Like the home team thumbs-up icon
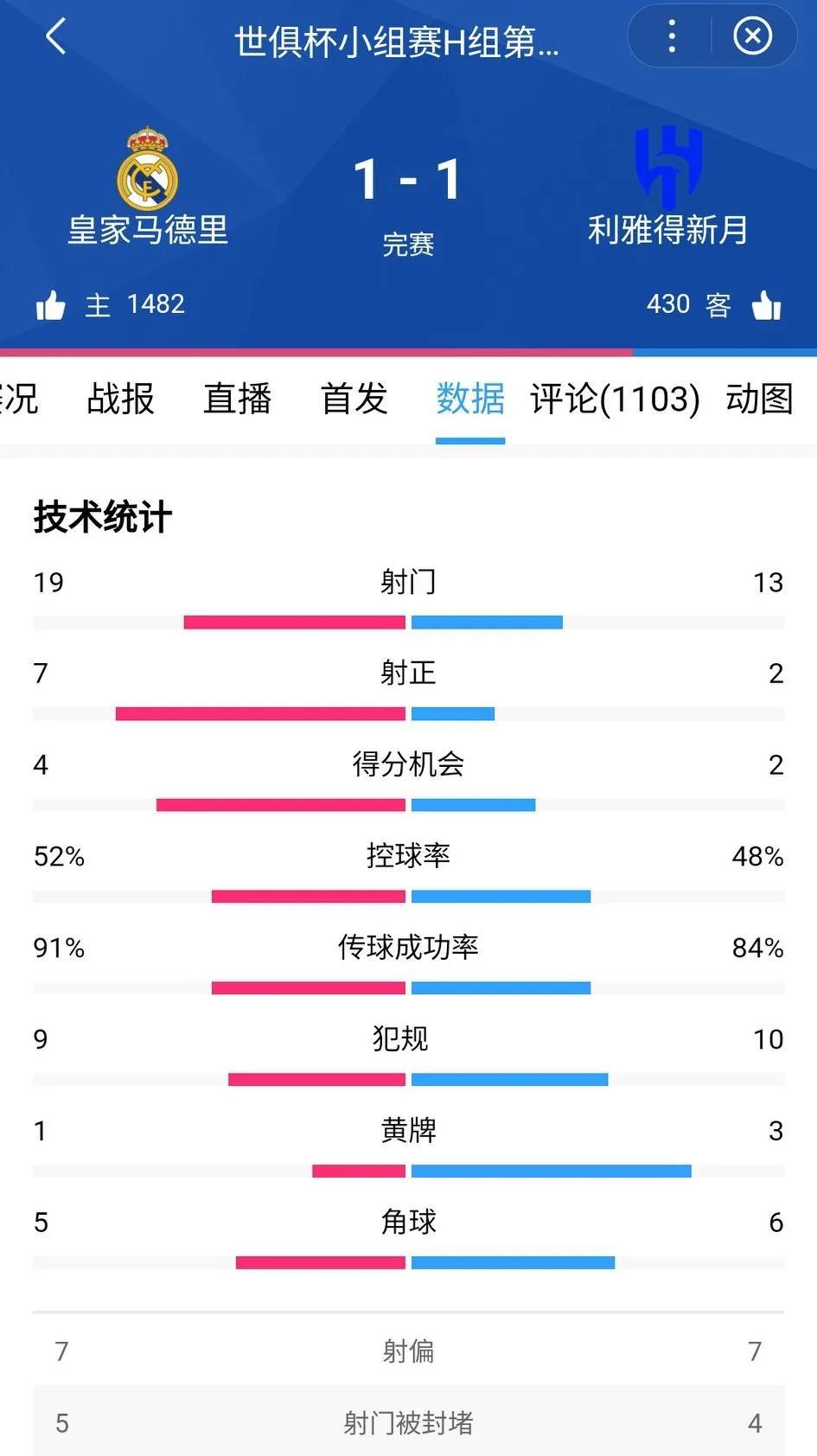 click(50, 305)
